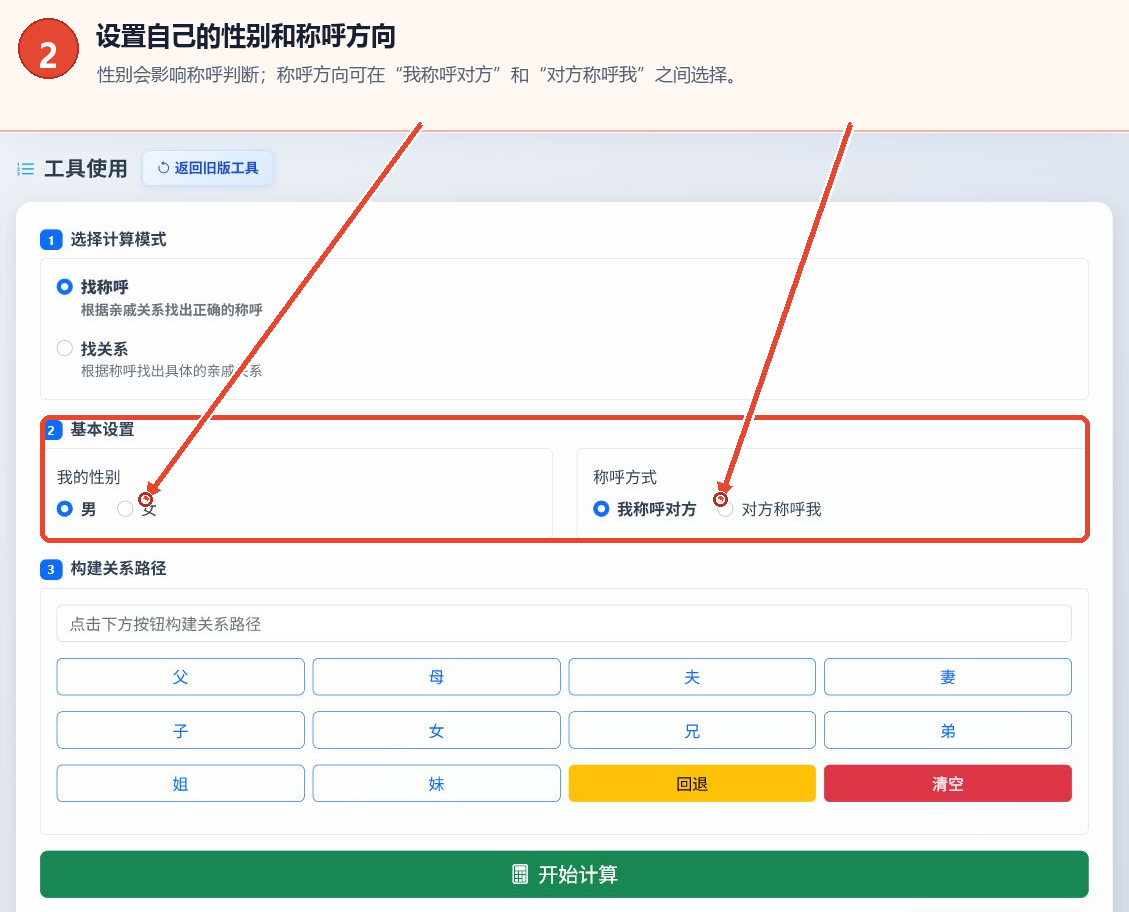The image size is (1129, 912).
Task: Add 女 (daughter) button to the path
Action: pos(436,731)
